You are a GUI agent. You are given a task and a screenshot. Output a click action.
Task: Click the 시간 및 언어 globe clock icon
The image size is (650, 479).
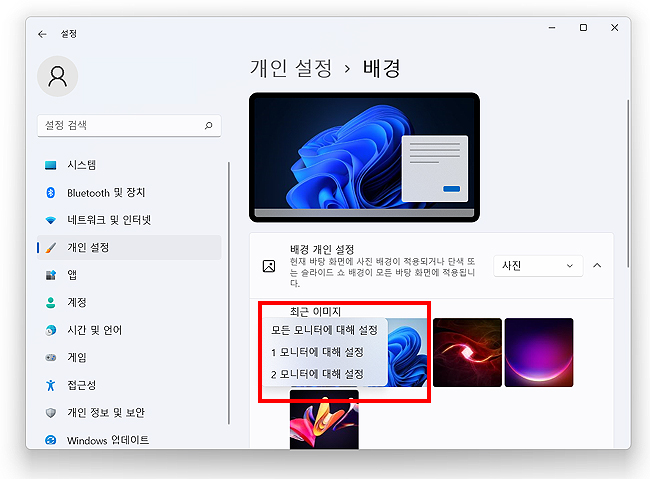click(x=51, y=330)
